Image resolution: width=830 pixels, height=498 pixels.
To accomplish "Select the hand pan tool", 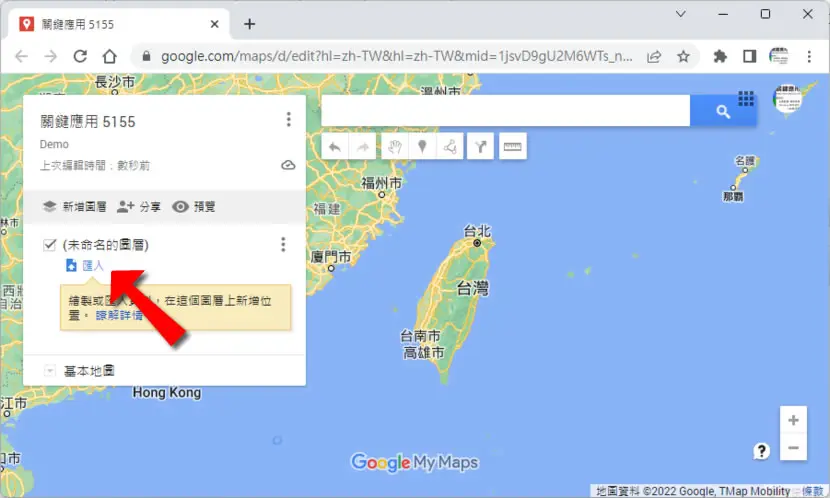I will [x=394, y=147].
